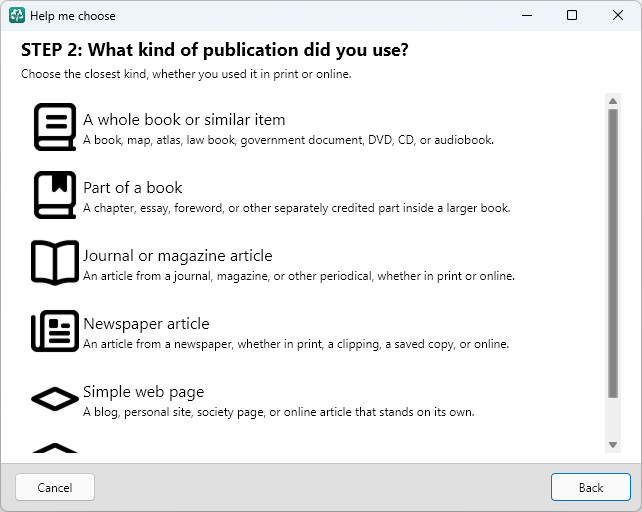This screenshot has height=512, width=642.
Task: Click description 'A blog, personal site, society page...'
Action: (x=278, y=412)
